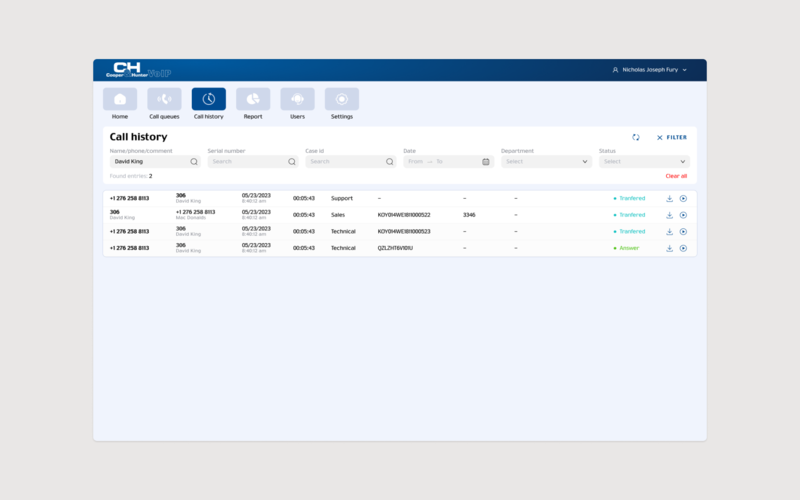This screenshot has height=500, width=800.
Task: Download the Support call recording
Action: (x=670, y=199)
